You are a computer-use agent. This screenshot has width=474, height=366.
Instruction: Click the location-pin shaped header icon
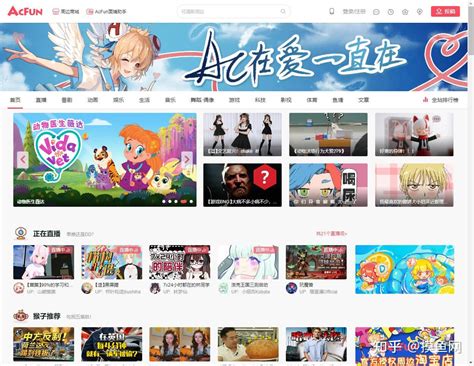(420, 12)
